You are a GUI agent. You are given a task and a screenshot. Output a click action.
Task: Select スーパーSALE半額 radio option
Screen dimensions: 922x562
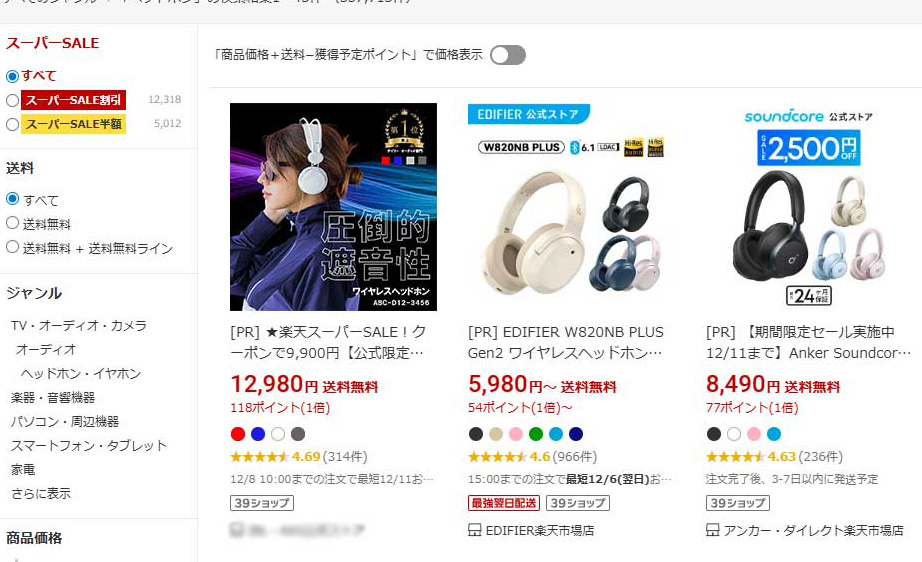click(12, 125)
